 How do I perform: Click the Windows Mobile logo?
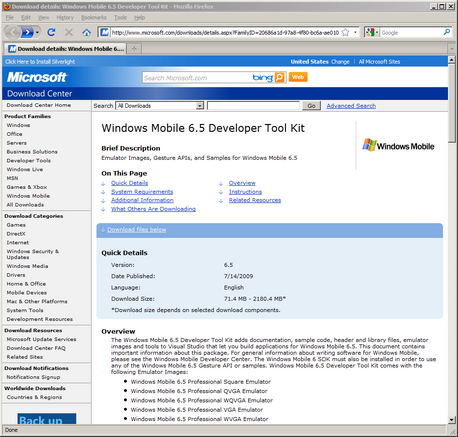(x=398, y=146)
